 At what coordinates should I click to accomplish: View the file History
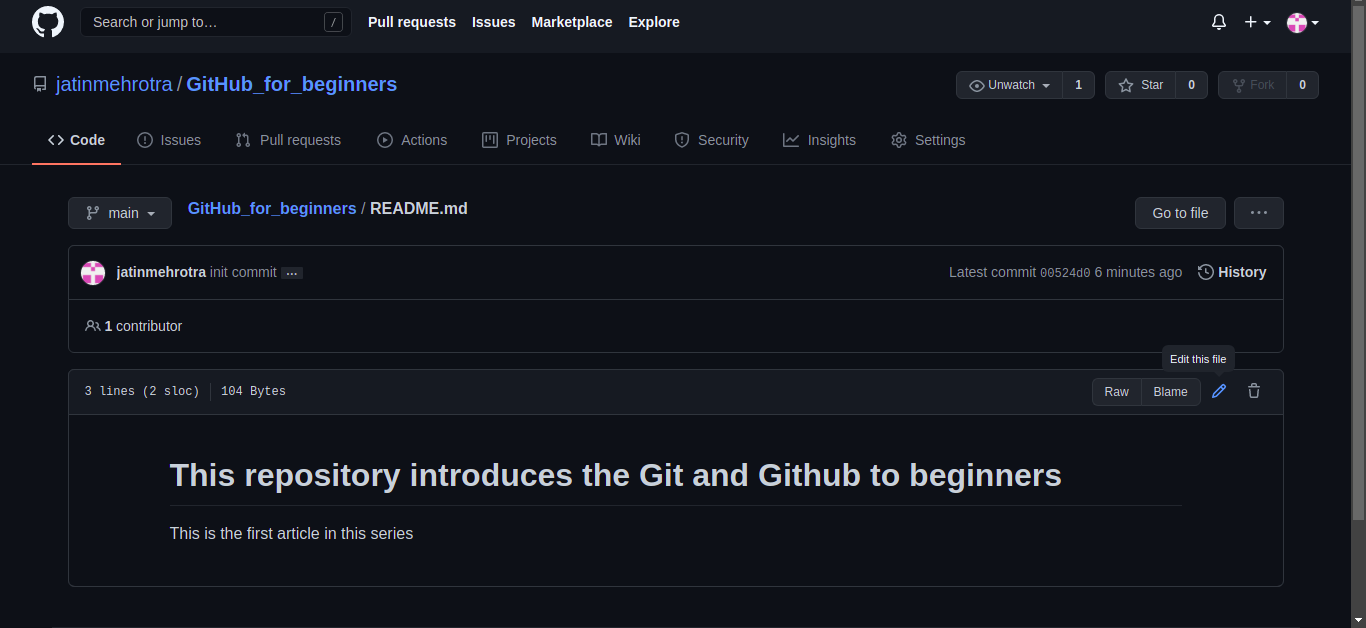coord(1232,272)
